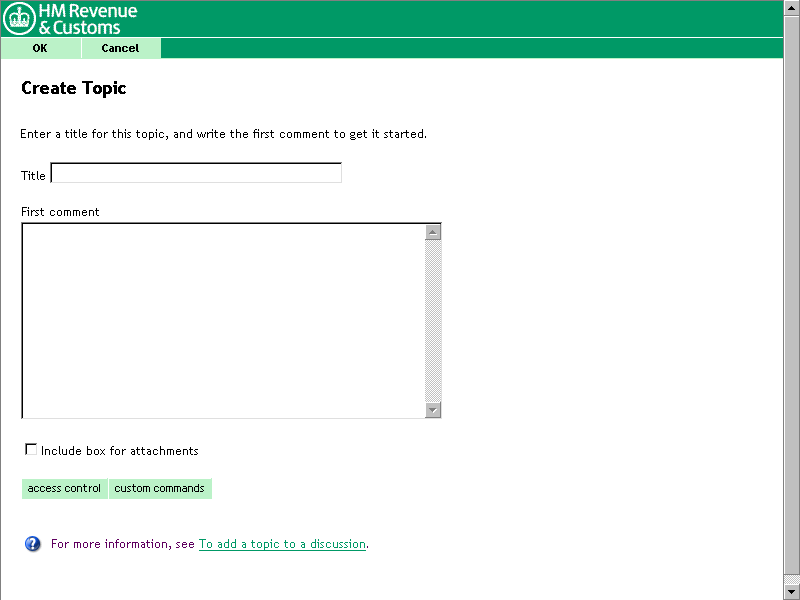Click the HM Revenue & Customs crown logo
800x600 pixels.
[x=20, y=19]
